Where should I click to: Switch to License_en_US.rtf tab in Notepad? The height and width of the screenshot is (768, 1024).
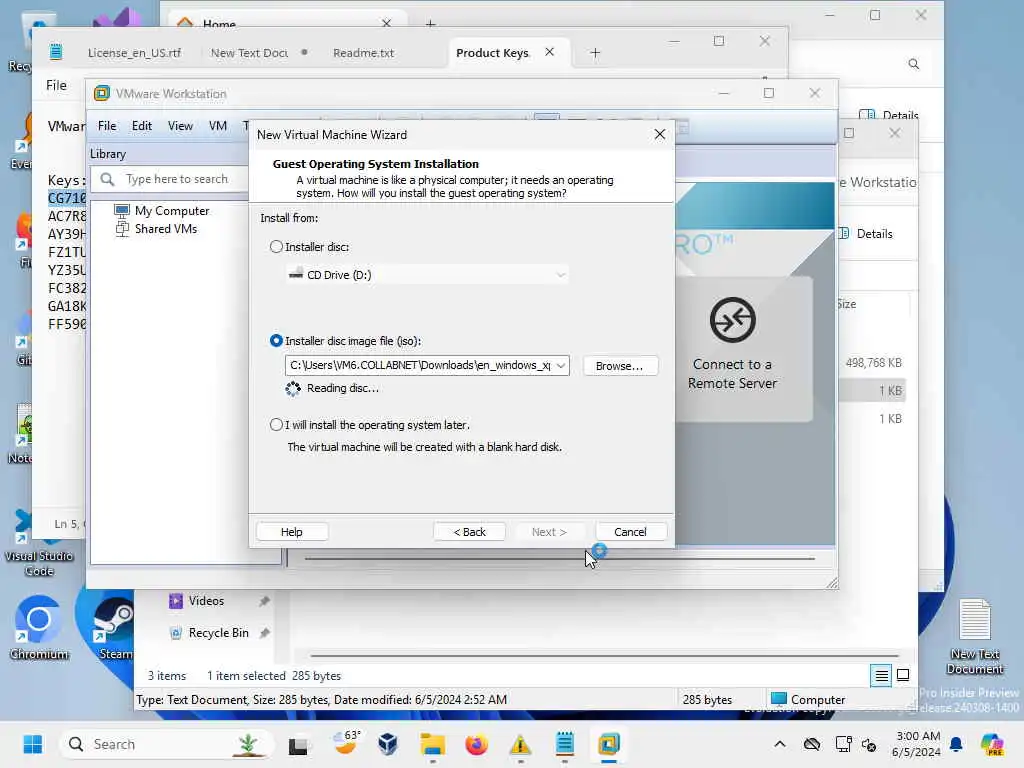pyautogui.click(x=134, y=53)
